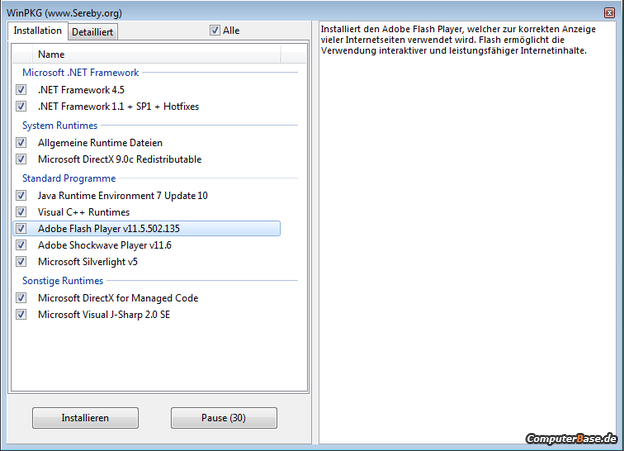Select Microsoft DirectX 9.0c Redistributable text

(x=120, y=159)
